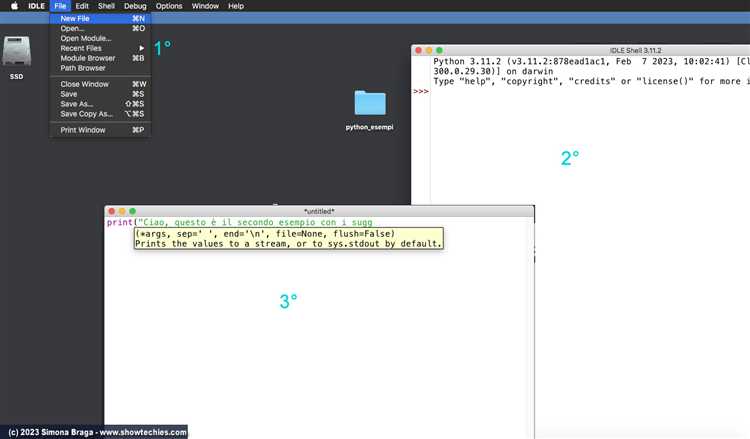Open the IDLE application menu
Screen dimensions: 750x439
coord(36,6)
